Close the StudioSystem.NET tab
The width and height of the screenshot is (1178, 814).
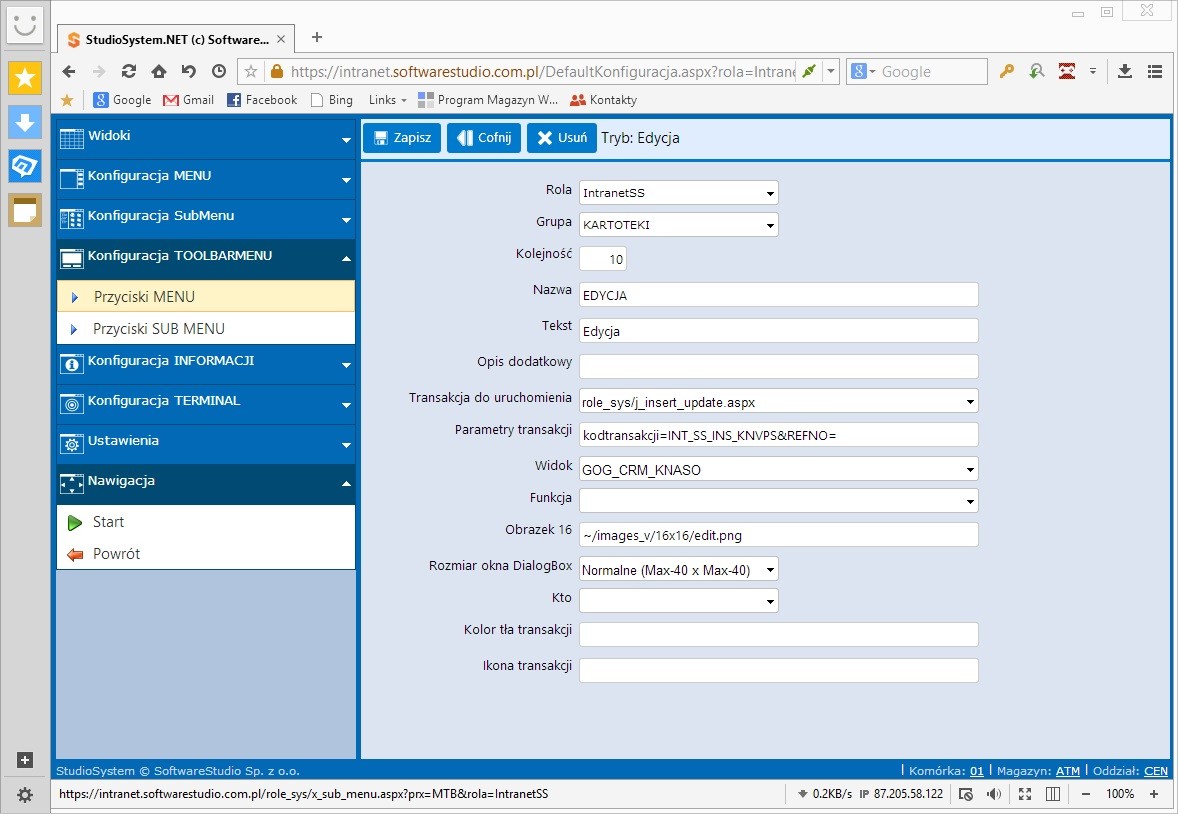281,40
